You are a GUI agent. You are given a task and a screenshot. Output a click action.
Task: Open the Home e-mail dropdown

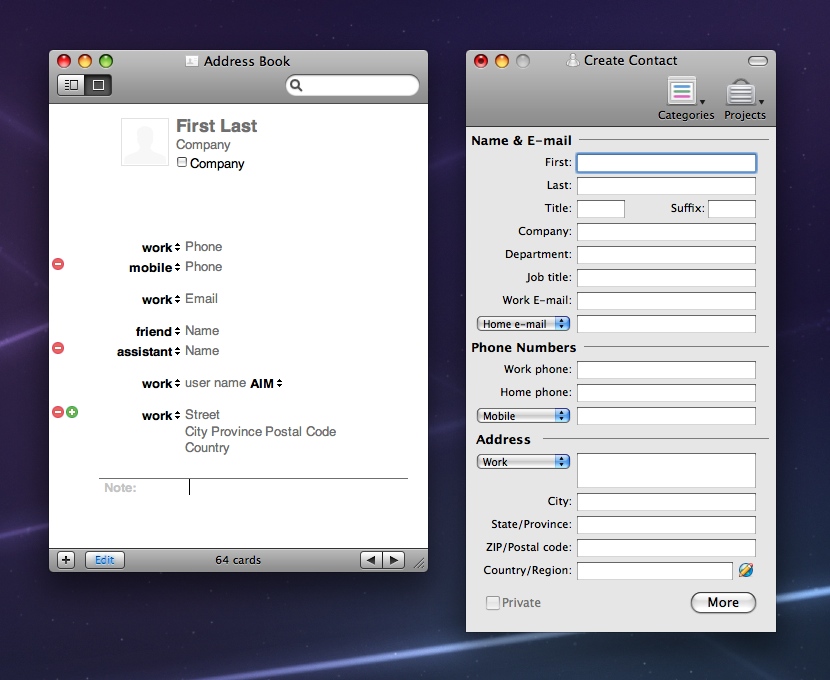(523, 324)
